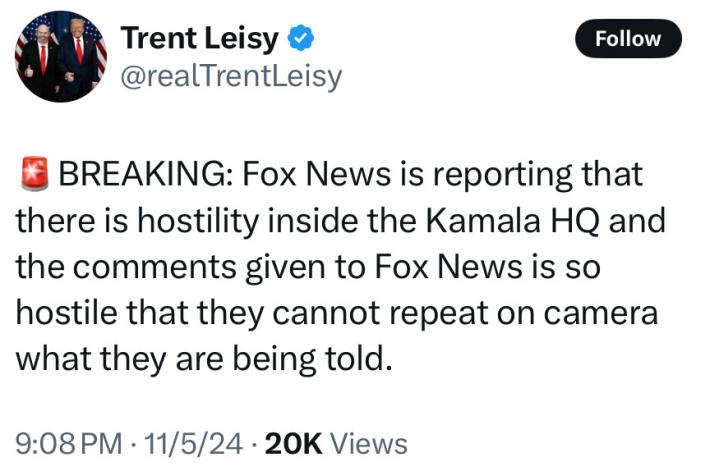Open the Trent Leisy display name link
The height and width of the screenshot is (471, 710).
pos(201,39)
